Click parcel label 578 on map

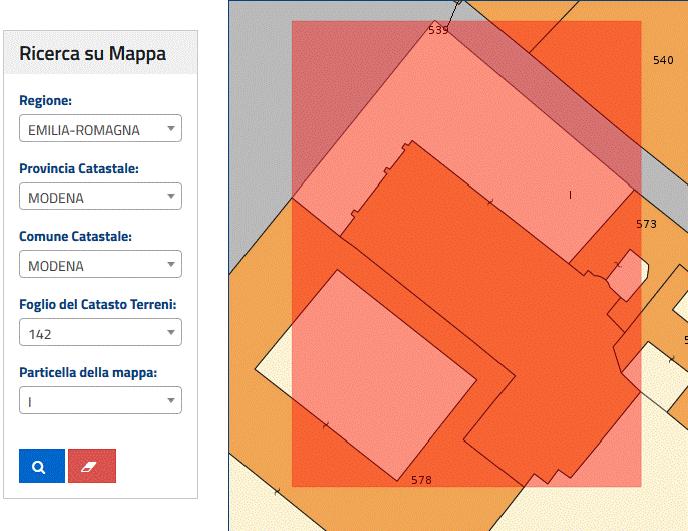pyautogui.click(x=421, y=480)
